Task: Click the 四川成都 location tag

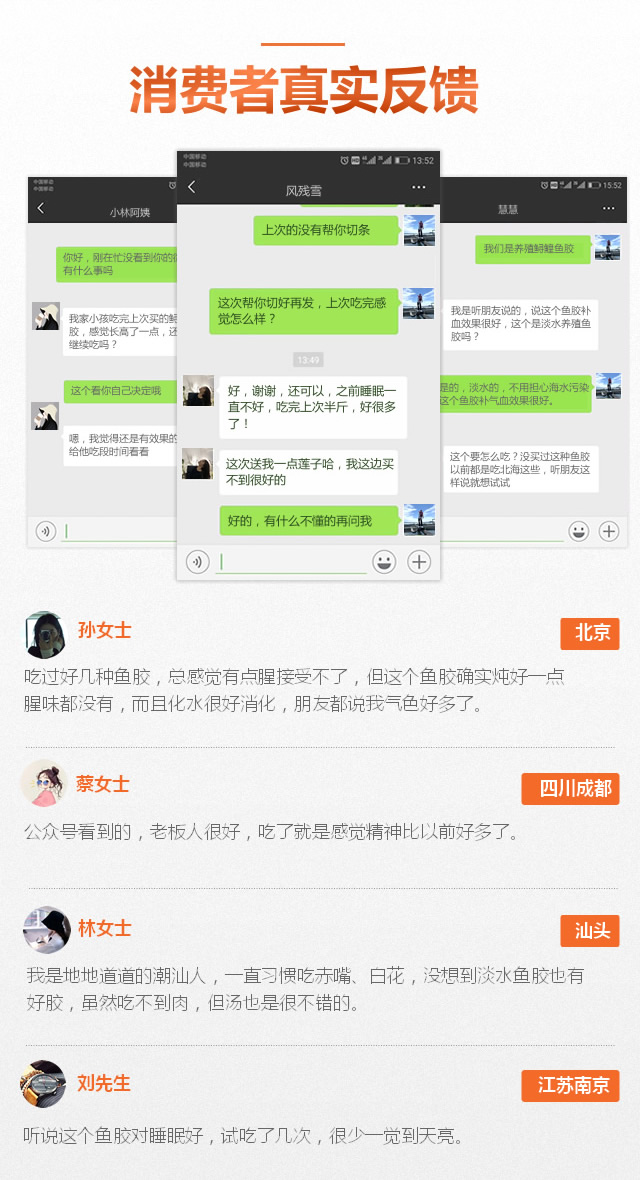Action: coord(570,789)
